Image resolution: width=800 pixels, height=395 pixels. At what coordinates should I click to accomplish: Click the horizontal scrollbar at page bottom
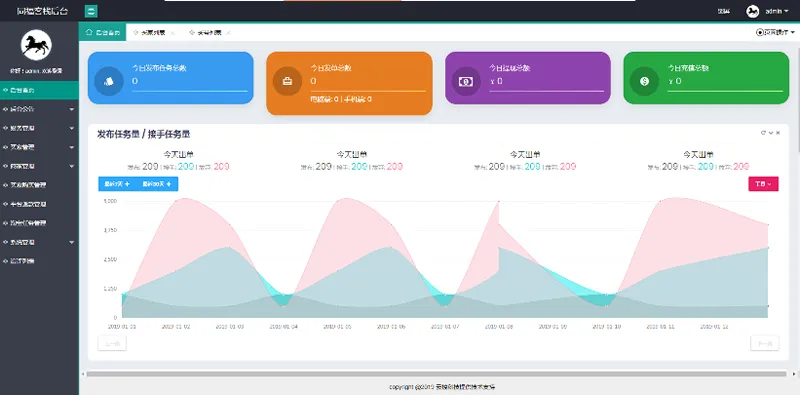[436, 374]
